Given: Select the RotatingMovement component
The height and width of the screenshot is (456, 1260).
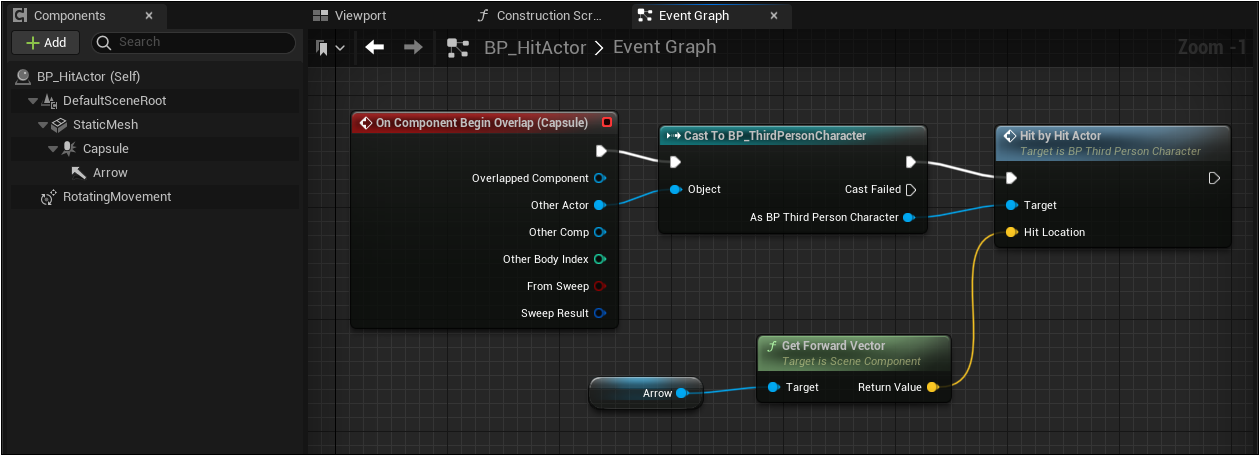Looking at the screenshot, I should (x=117, y=197).
